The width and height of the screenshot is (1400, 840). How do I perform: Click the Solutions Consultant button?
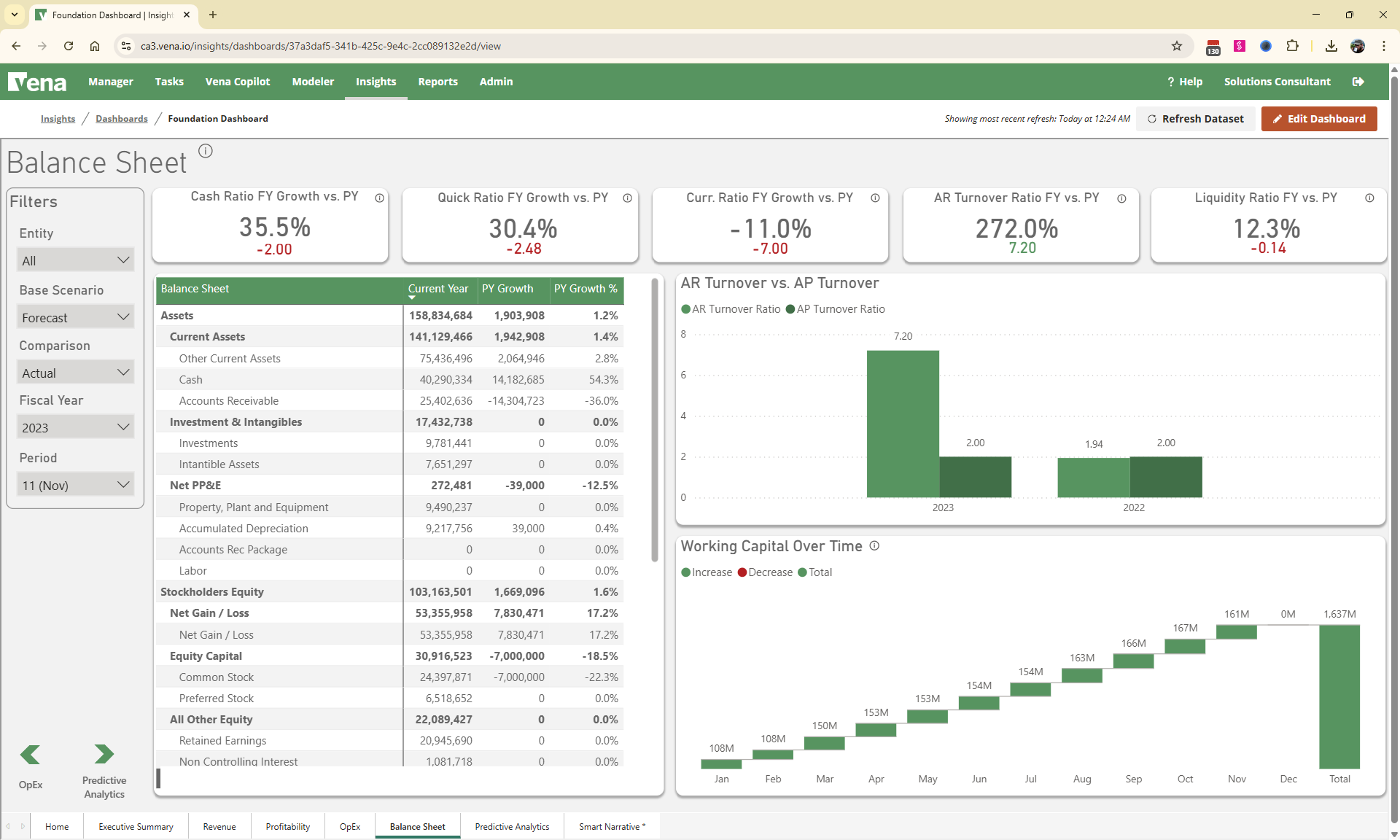[x=1277, y=81]
